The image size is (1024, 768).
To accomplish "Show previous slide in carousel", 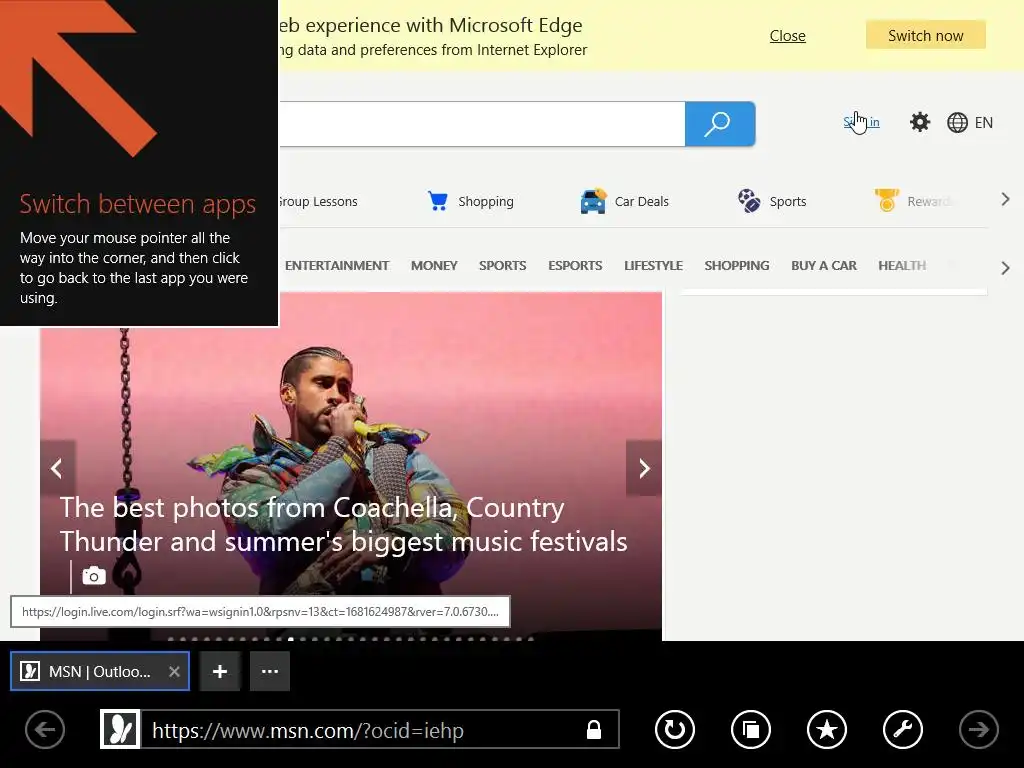I will pyautogui.click(x=57, y=468).
